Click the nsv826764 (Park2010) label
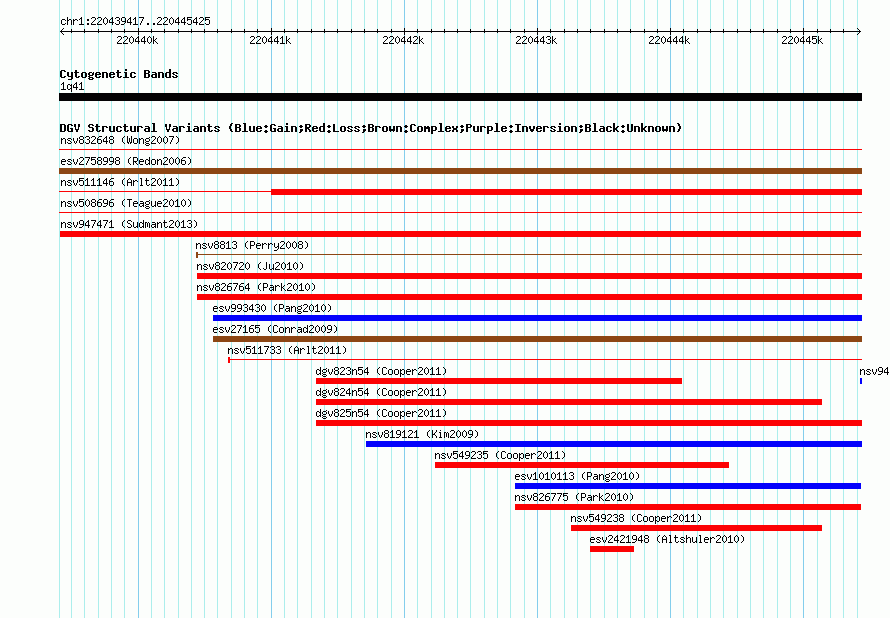 (x=256, y=287)
